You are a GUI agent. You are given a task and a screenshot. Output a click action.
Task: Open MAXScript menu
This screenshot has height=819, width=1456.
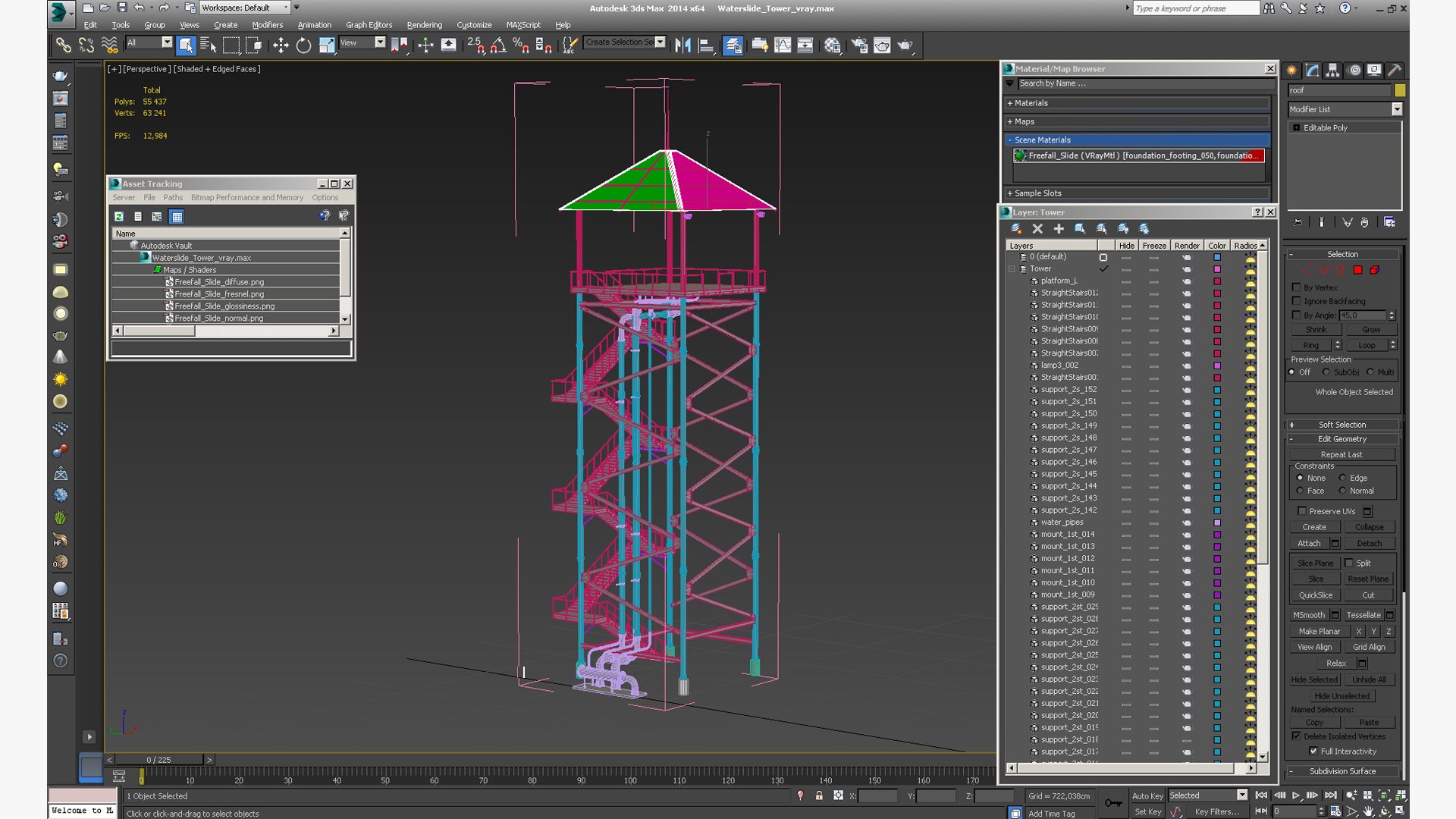click(x=523, y=25)
